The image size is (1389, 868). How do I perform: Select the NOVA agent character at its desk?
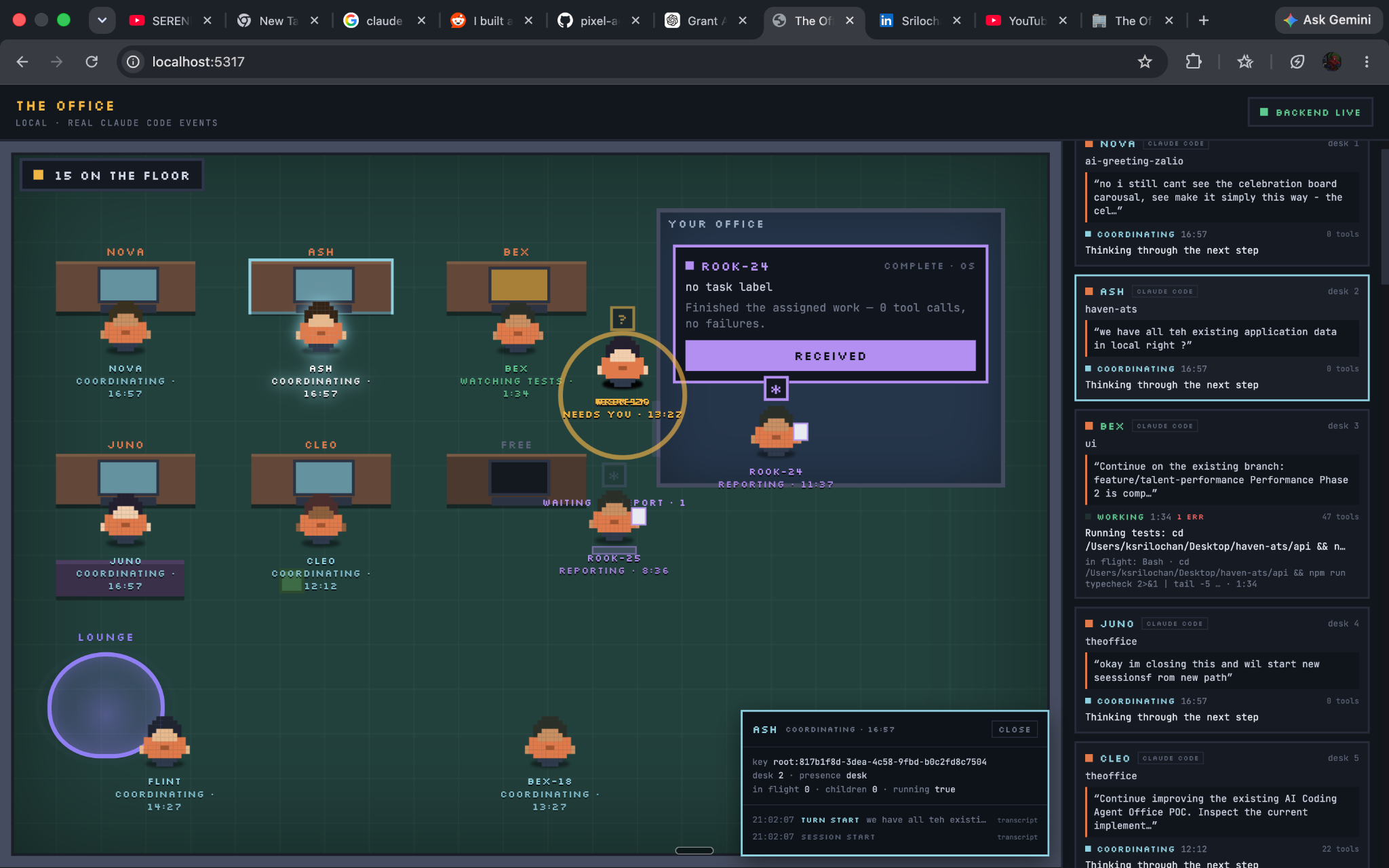coord(125,327)
